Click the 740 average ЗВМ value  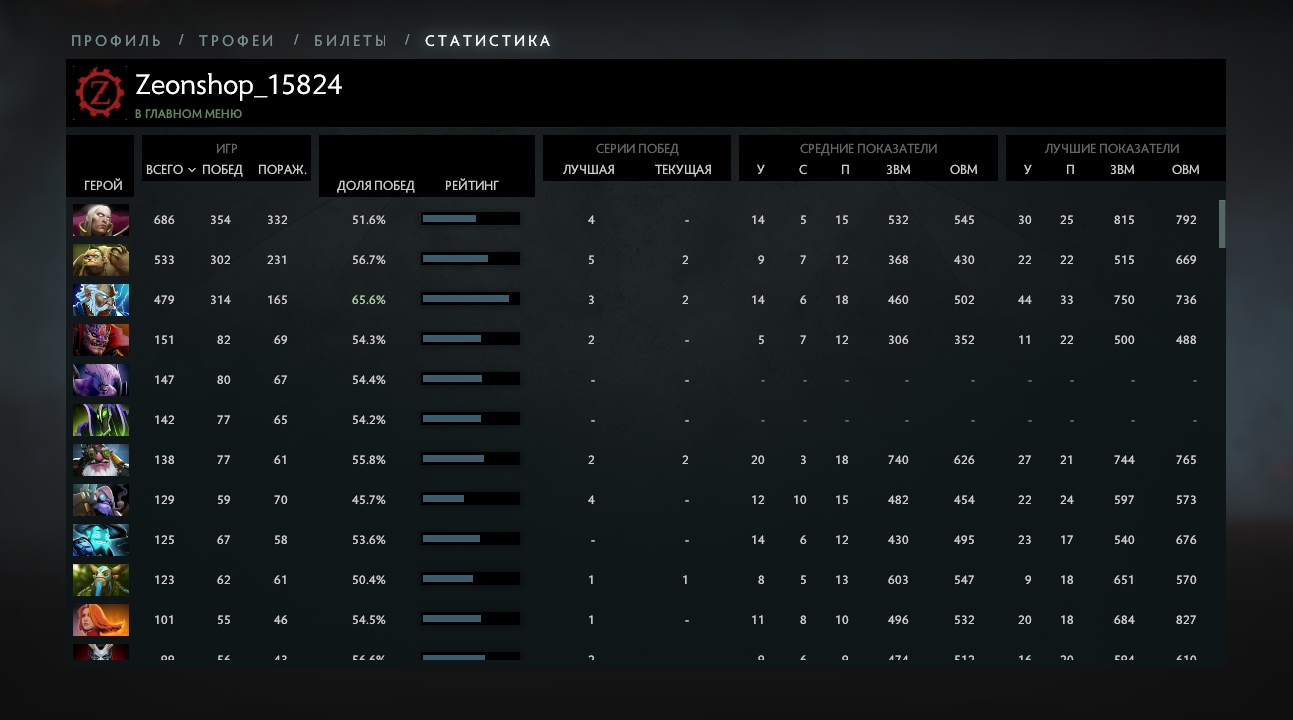click(898, 460)
